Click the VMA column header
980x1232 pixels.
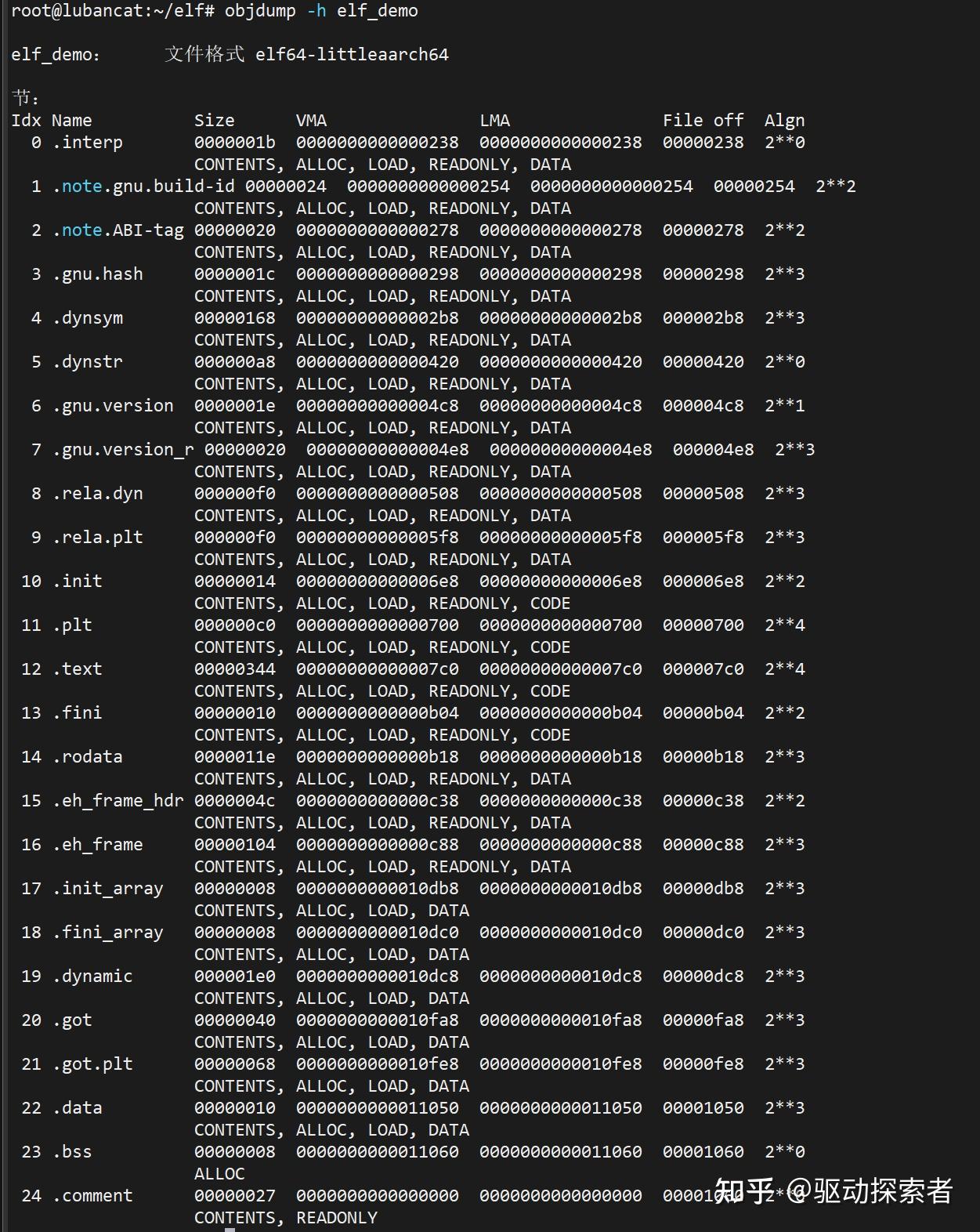pos(311,121)
